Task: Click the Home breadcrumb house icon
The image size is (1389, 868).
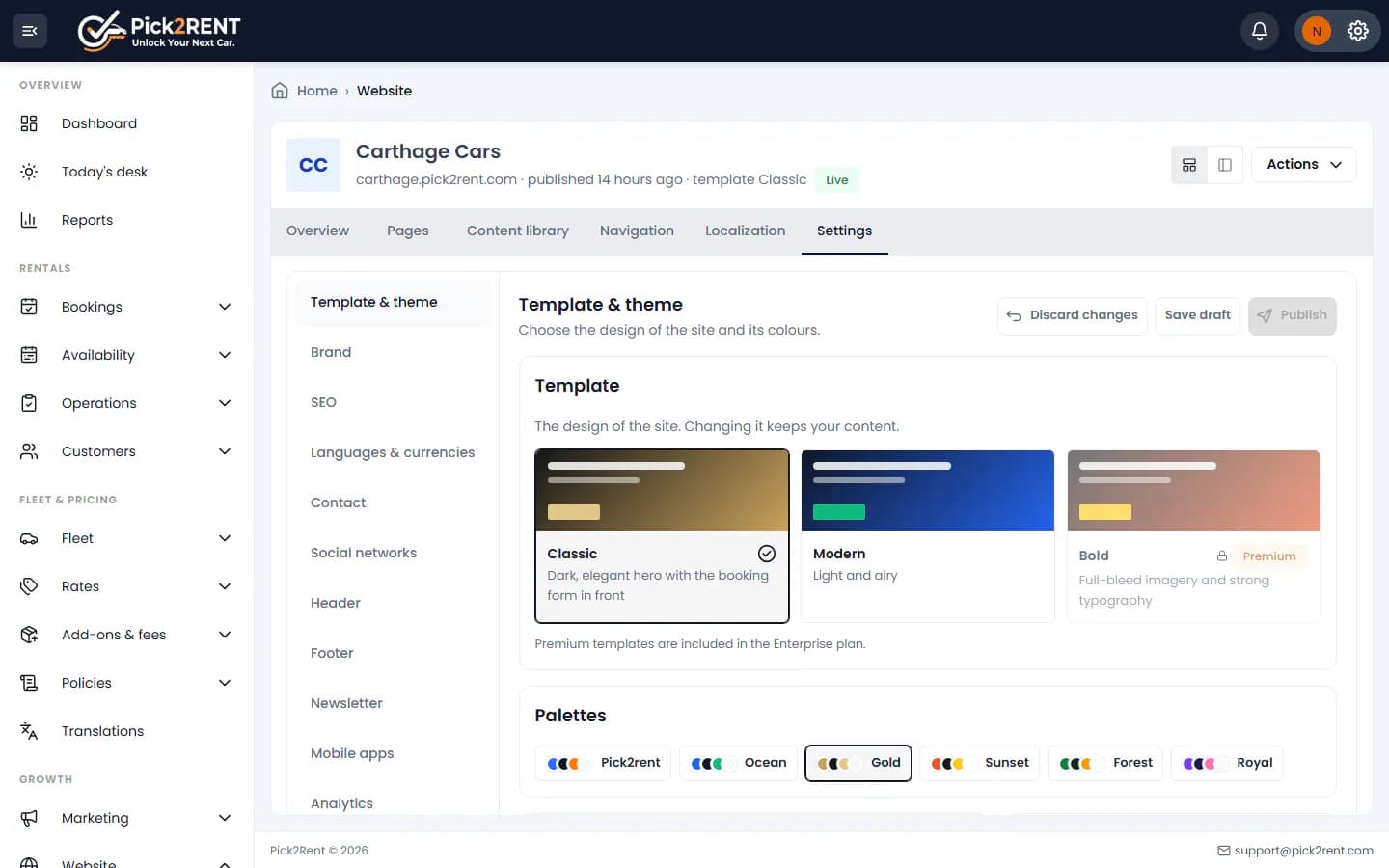Action: point(280,91)
